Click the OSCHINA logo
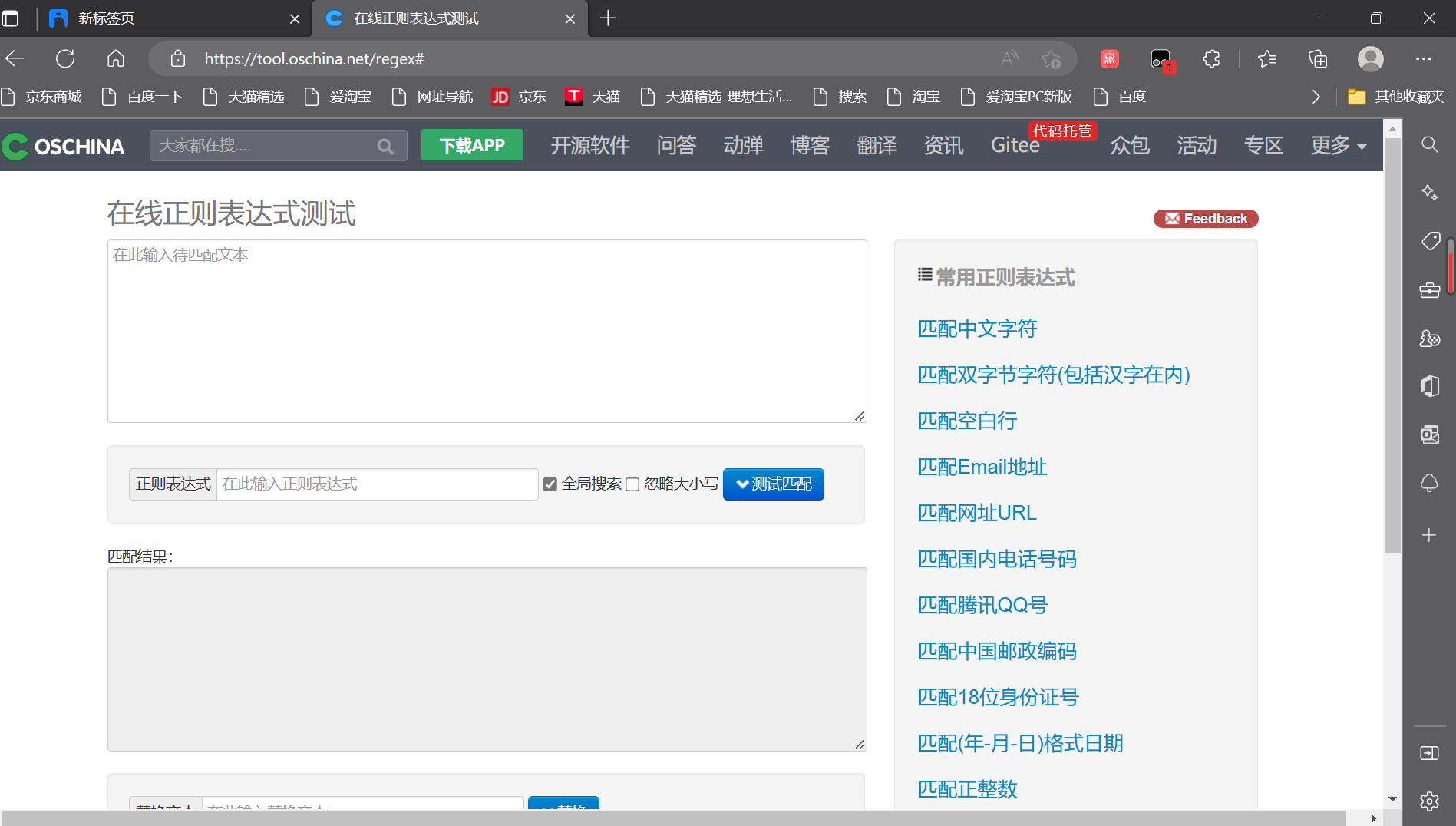1456x826 pixels. point(63,146)
